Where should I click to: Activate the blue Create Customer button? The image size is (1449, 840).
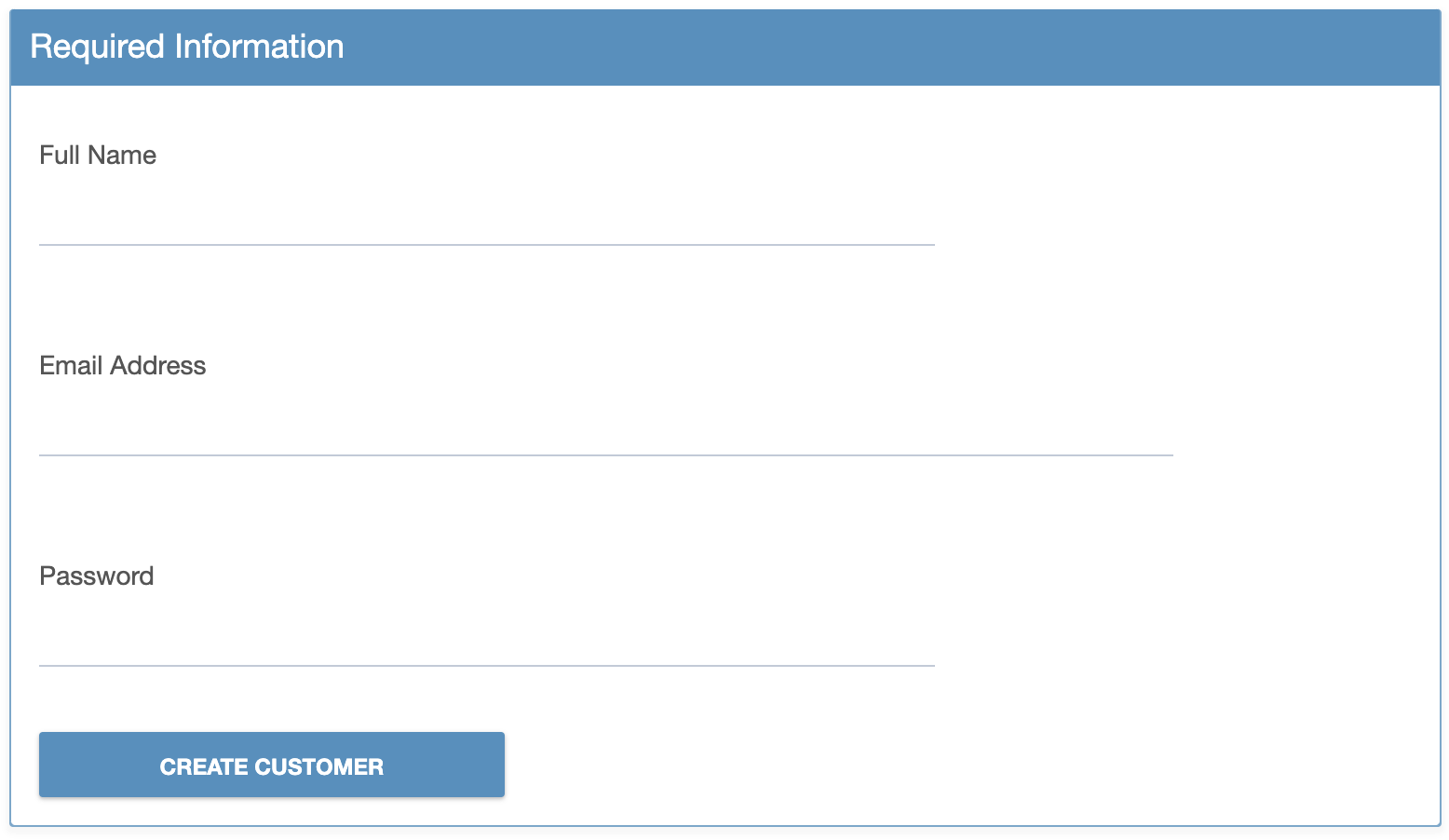(x=271, y=765)
